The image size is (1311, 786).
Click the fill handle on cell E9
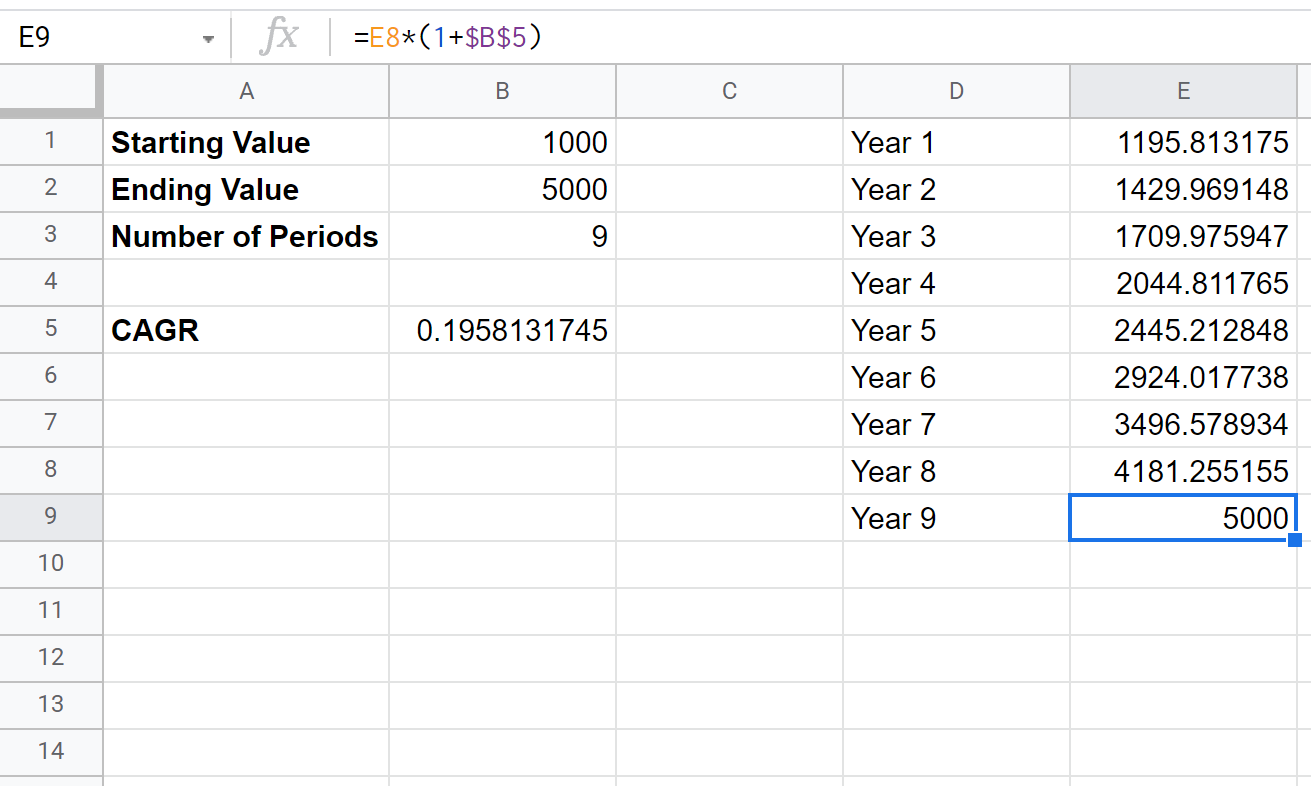(x=1295, y=540)
